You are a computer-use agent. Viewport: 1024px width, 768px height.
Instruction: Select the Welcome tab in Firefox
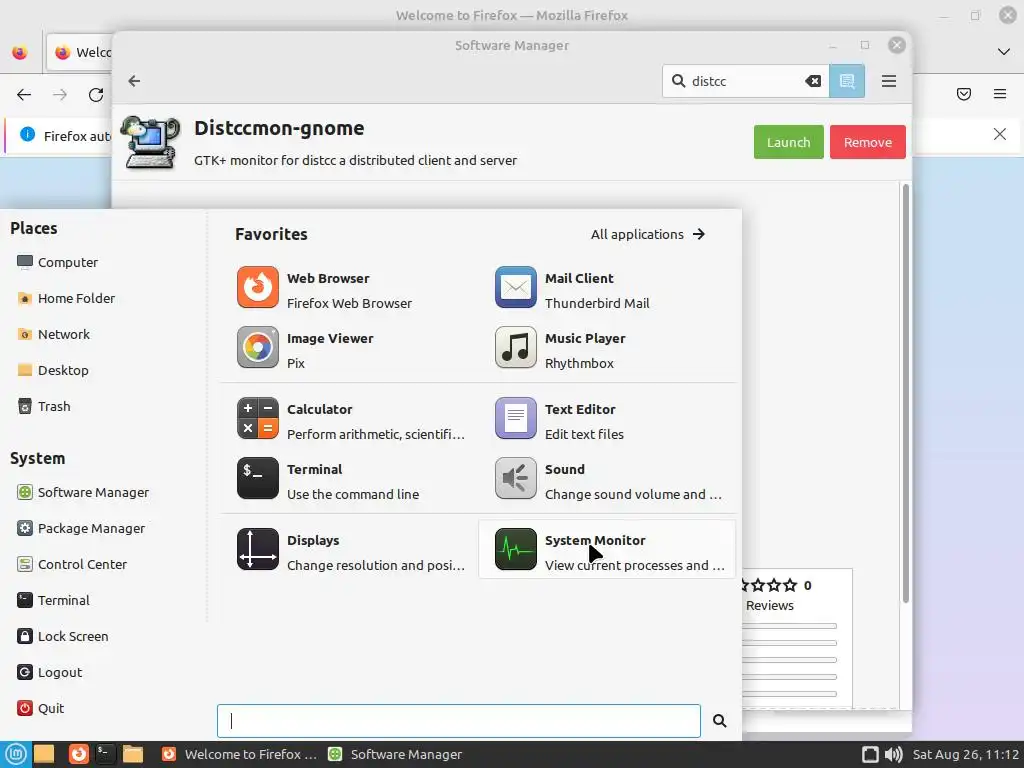80,52
